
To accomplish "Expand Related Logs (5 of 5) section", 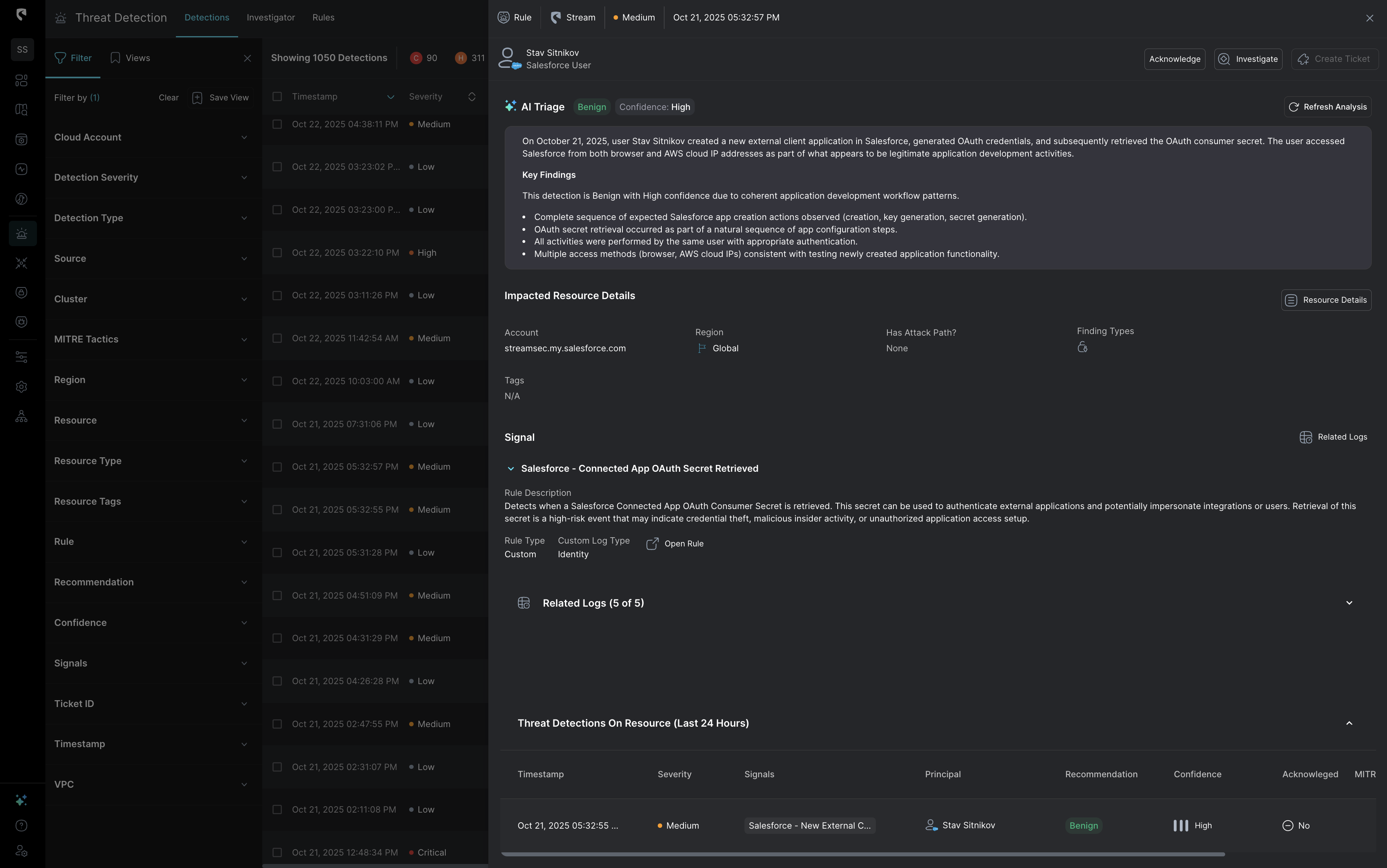I will 1348,603.
